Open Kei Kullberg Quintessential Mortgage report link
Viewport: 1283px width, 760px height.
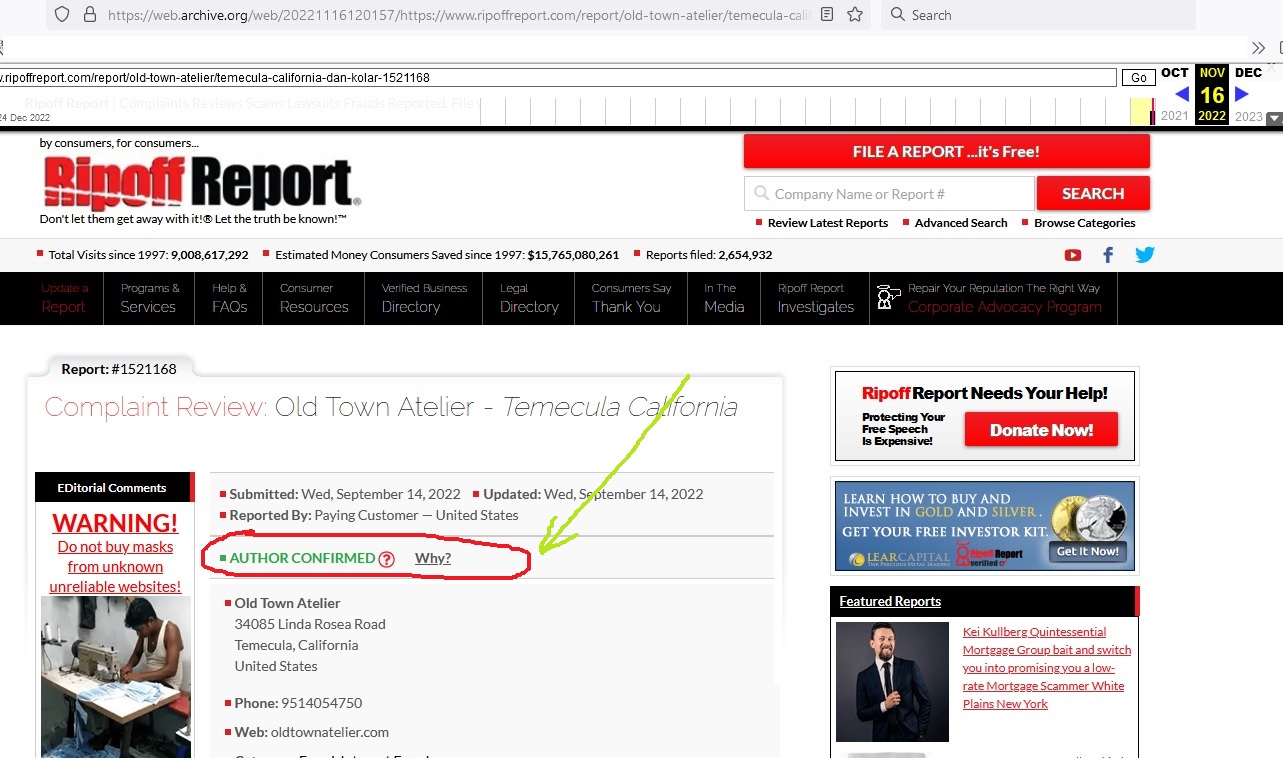[x=1046, y=668]
